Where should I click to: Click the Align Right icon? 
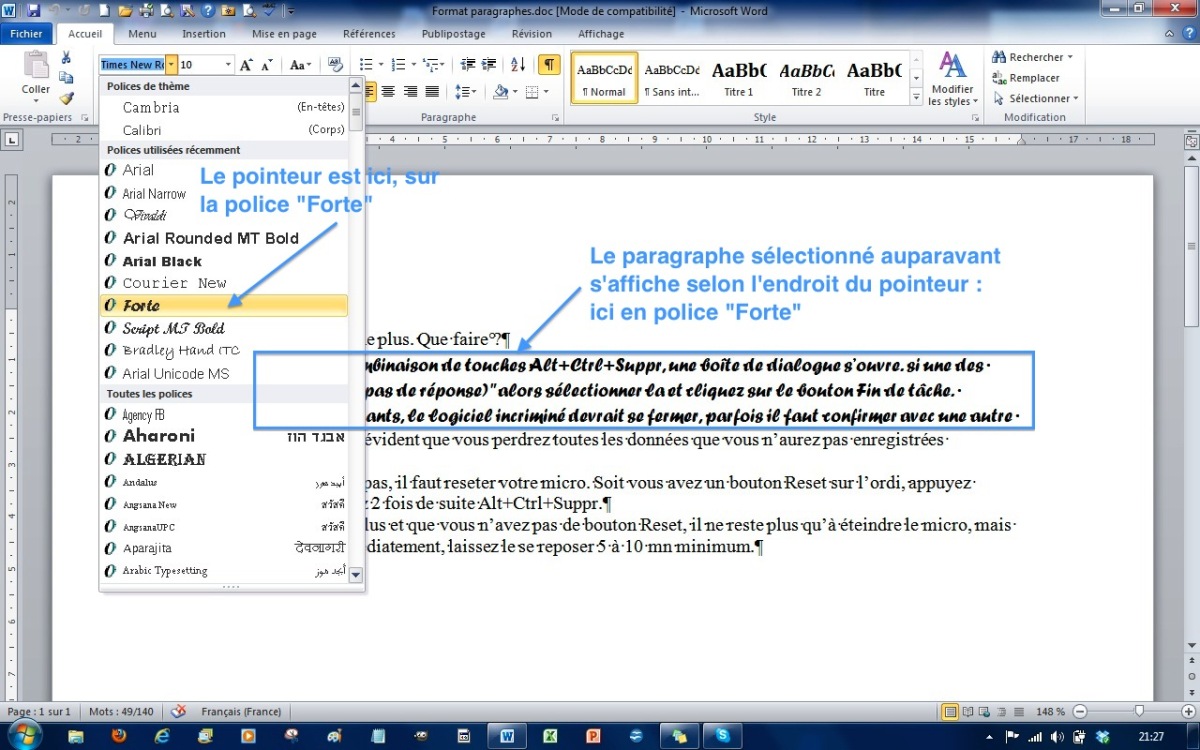(411, 92)
